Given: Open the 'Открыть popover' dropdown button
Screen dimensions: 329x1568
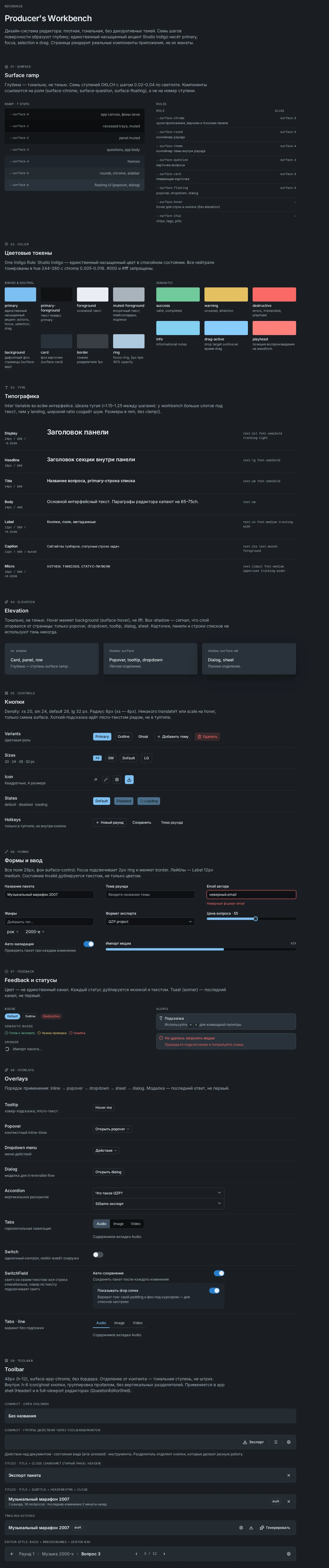Looking at the screenshot, I should [x=113, y=1129].
